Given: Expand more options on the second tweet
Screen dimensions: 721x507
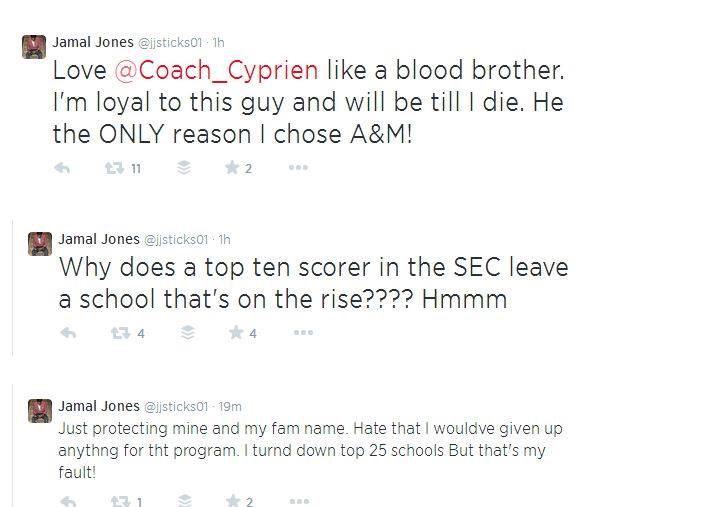Looking at the screenshot, I should (x=303, y=333).
